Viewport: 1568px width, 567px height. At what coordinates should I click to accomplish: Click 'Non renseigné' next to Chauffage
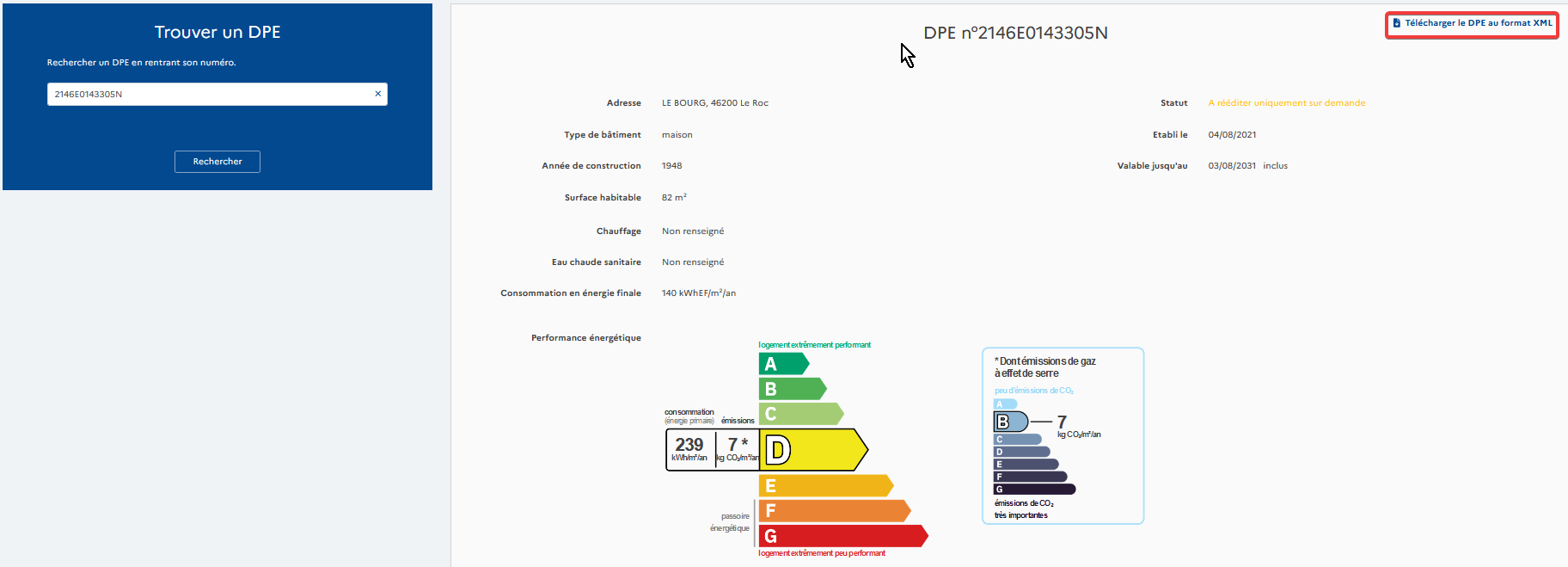(693, 231)
